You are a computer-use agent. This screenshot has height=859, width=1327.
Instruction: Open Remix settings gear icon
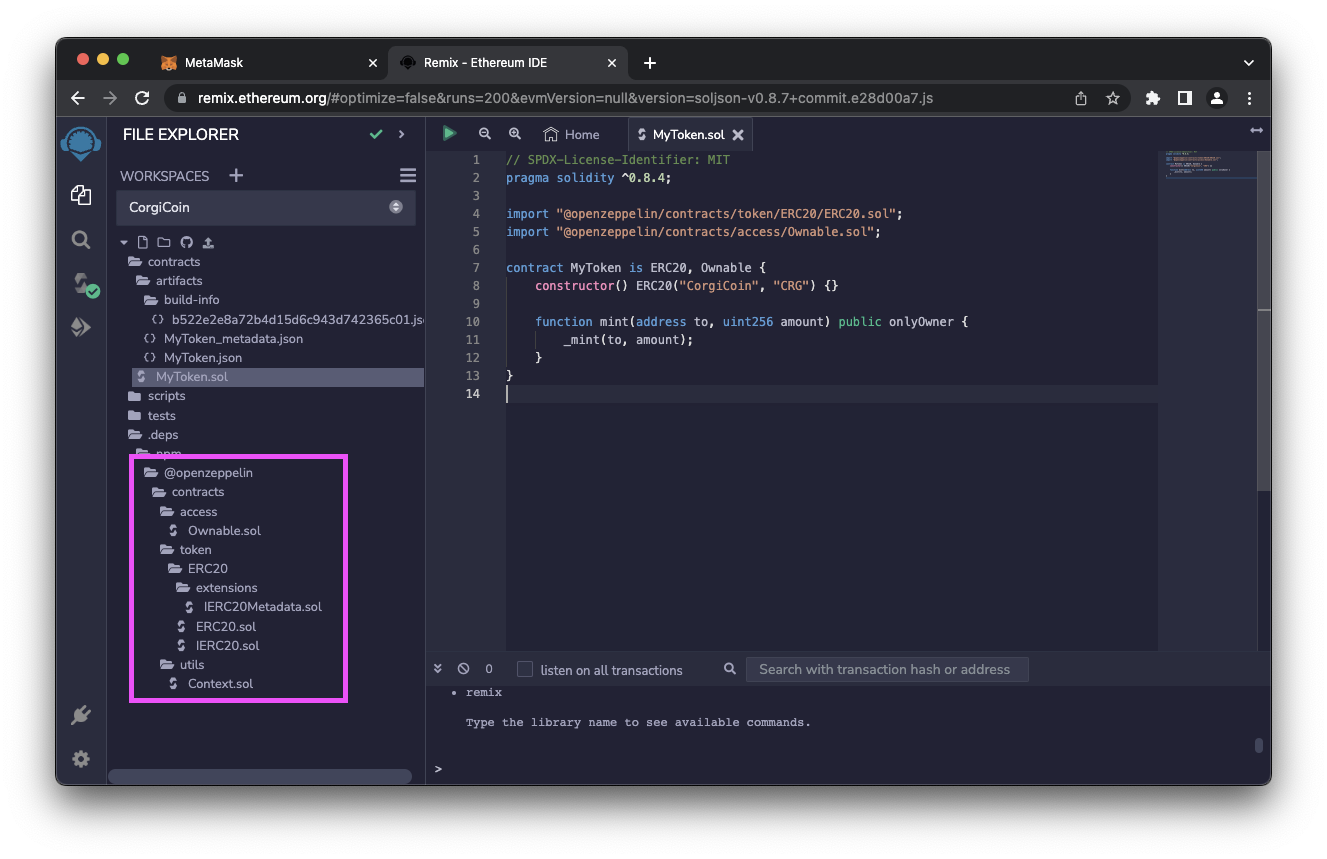click(81, 759)
